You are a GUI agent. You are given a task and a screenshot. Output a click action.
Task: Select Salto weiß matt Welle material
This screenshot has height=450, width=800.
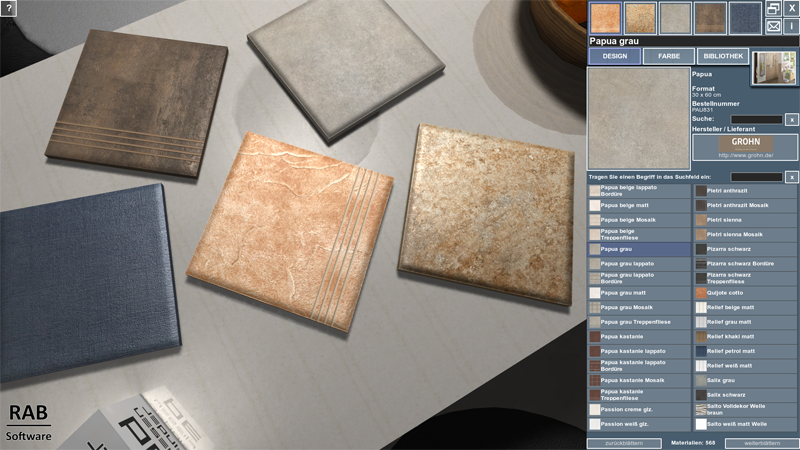coord(745,424)
